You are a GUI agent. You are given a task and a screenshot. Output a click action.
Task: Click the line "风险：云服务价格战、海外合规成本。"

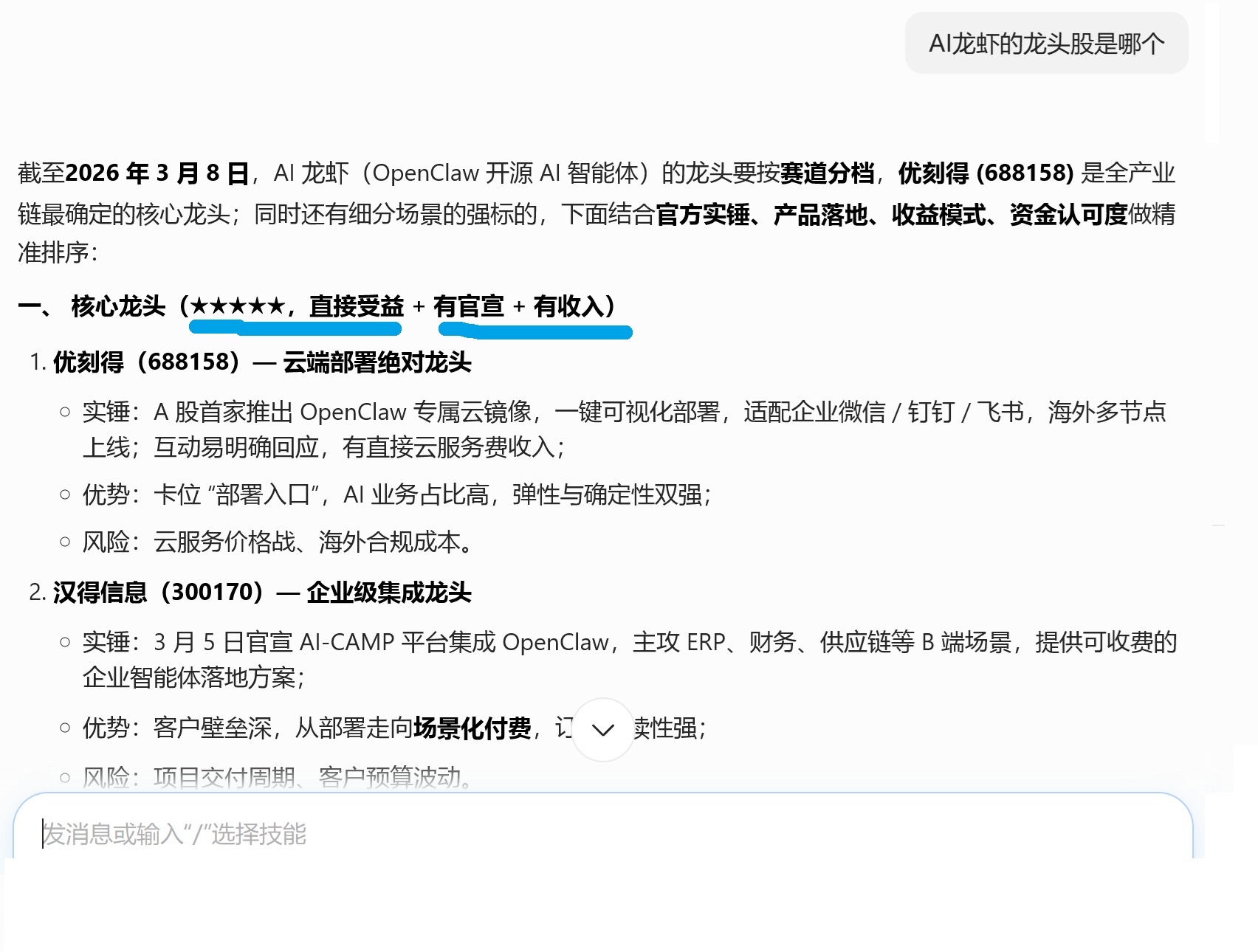click(x=278, y=542)
